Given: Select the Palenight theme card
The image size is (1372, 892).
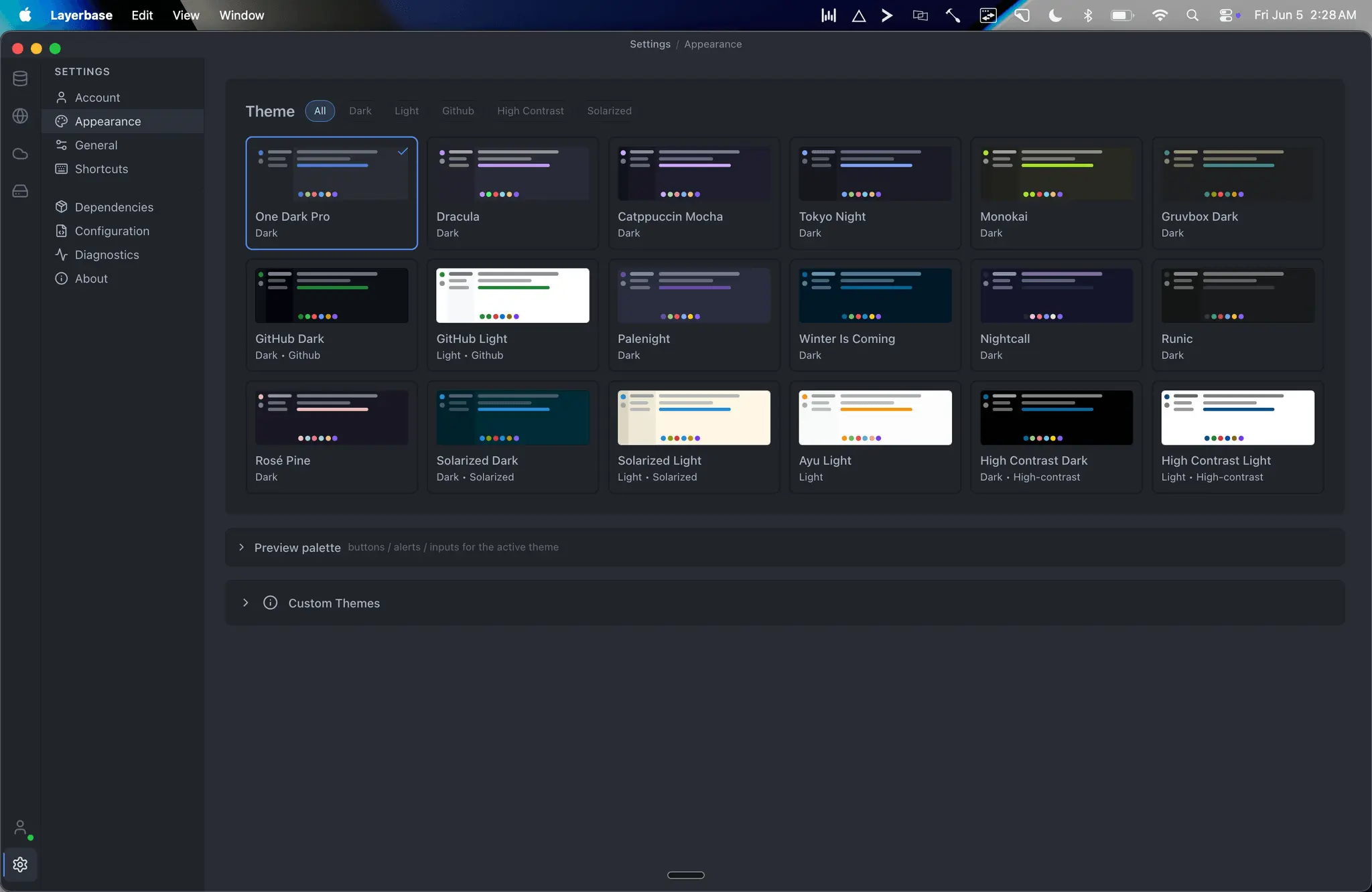Looking at the screenshot, I should 694,315.
